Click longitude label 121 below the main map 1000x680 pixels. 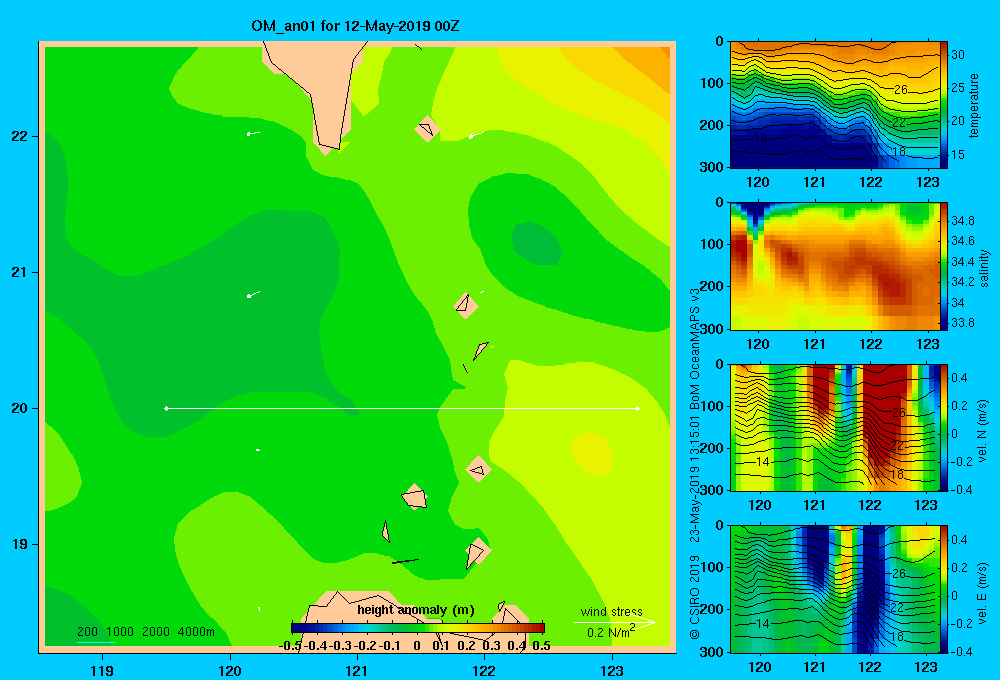(x=357, y=670)
